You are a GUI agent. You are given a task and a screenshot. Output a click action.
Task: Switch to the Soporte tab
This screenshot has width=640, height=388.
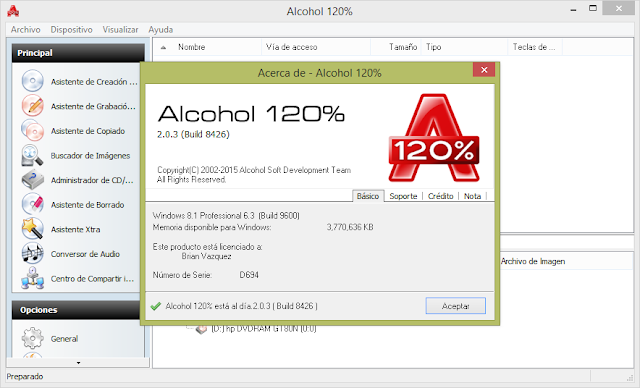point(403,196)
